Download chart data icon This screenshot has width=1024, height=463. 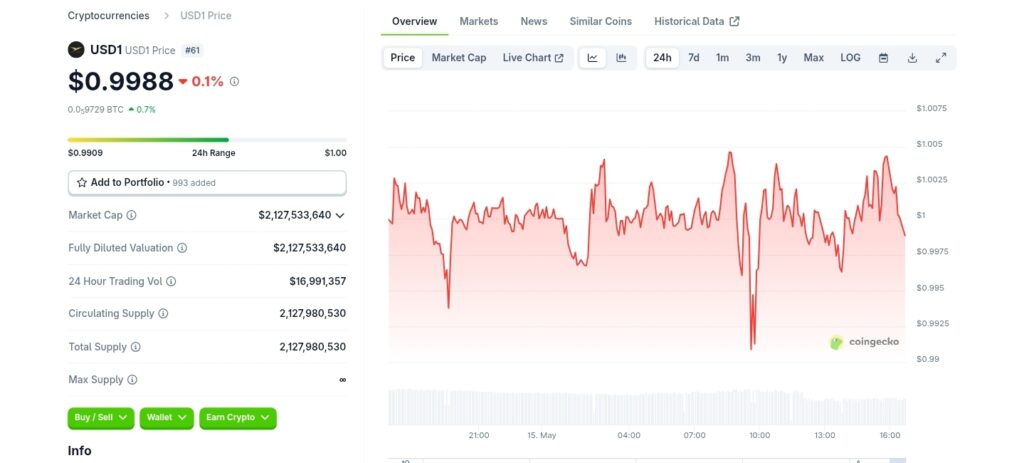click(x=912, y=57)
